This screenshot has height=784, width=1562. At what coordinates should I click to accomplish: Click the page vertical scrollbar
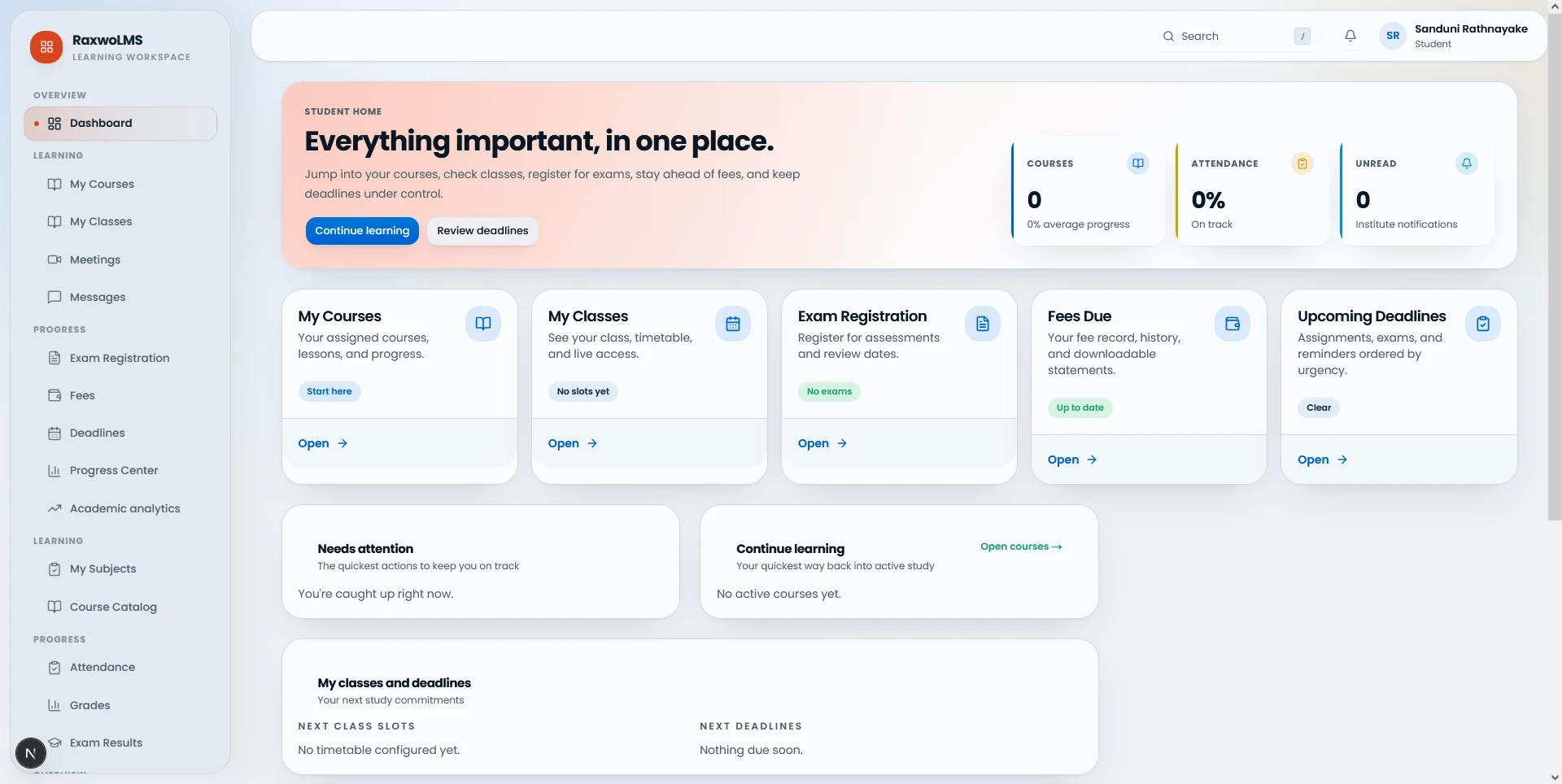1555,265
